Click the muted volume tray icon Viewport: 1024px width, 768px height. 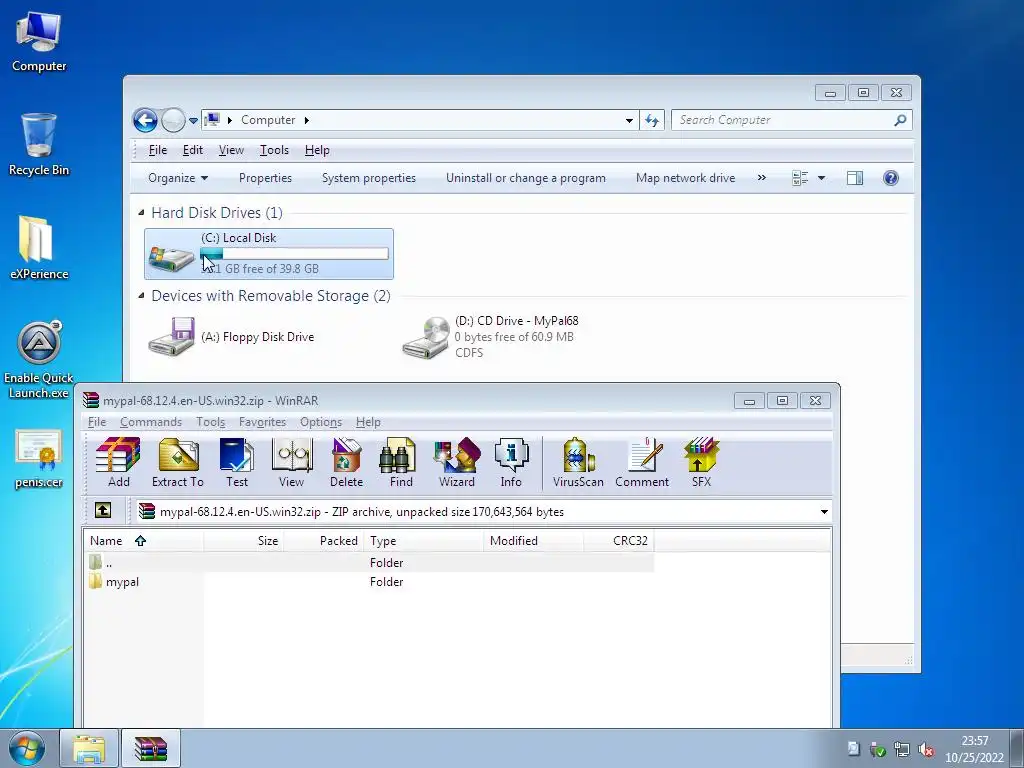(x=925, y=750)
